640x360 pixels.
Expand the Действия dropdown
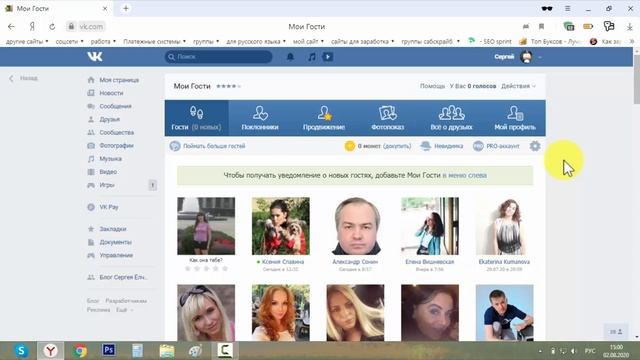pyautogui.click(x=518, y=86)
